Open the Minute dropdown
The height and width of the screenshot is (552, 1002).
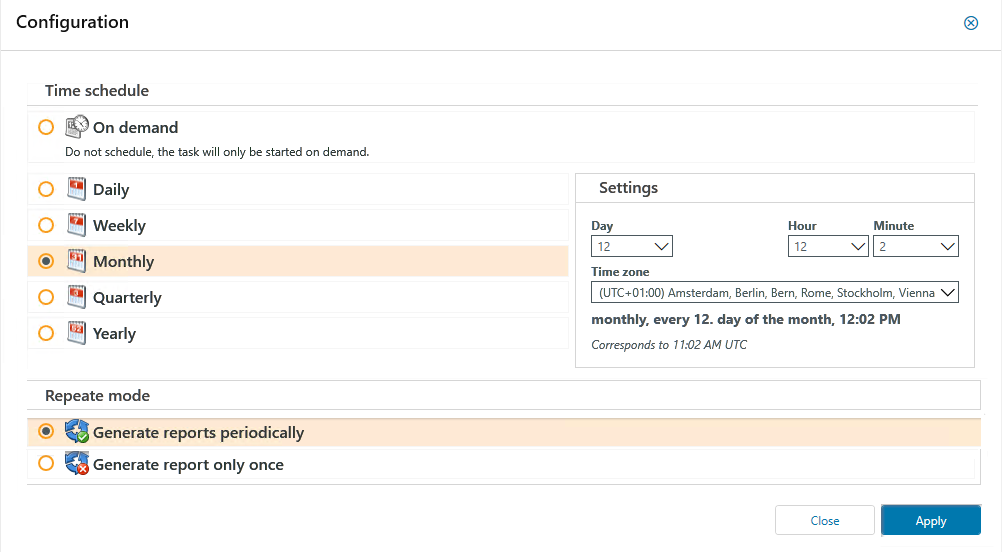click(x=916, y=246)
